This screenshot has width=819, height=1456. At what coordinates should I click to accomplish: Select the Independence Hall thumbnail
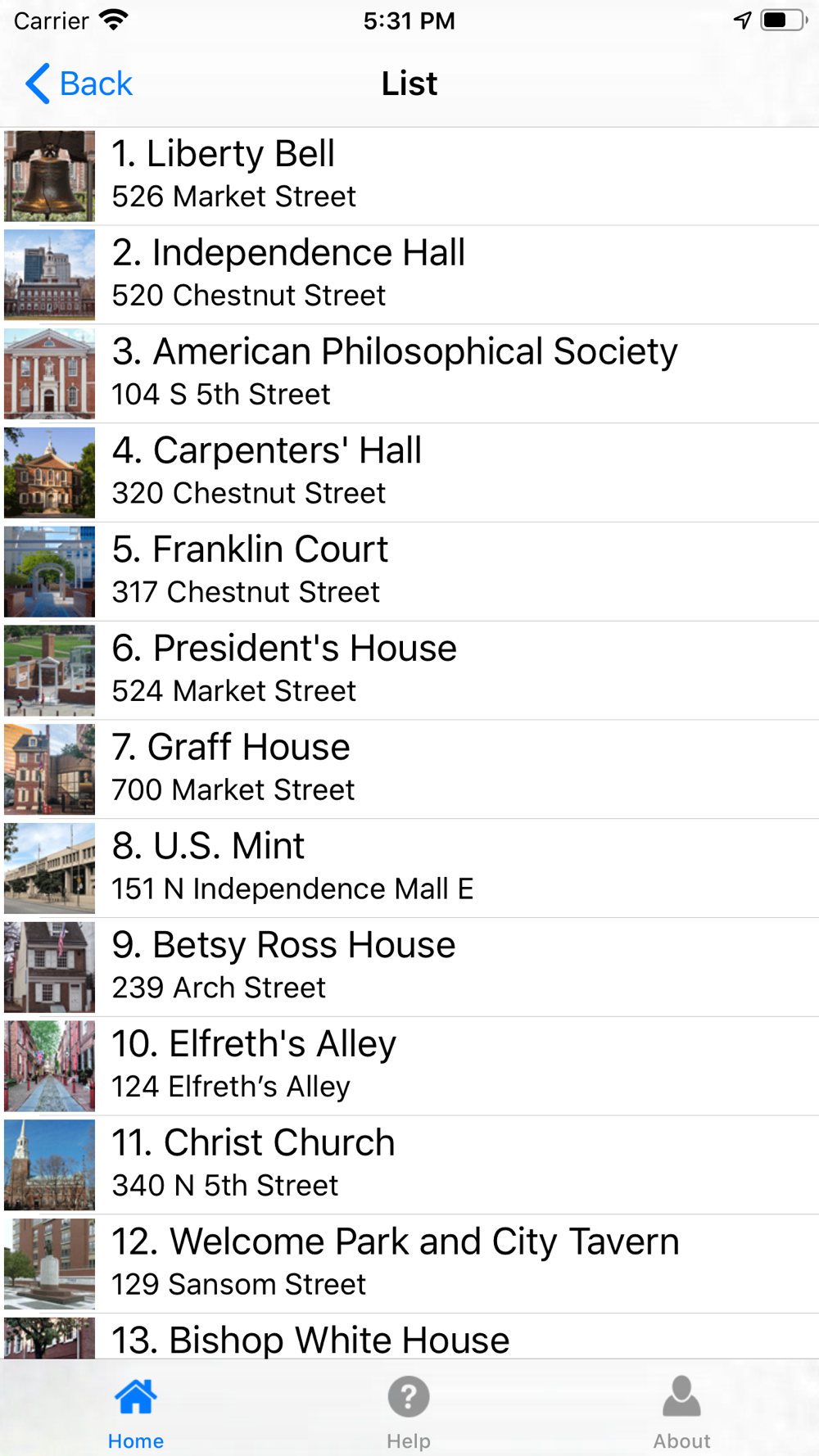pyautogui.click(x=49, y=275)
